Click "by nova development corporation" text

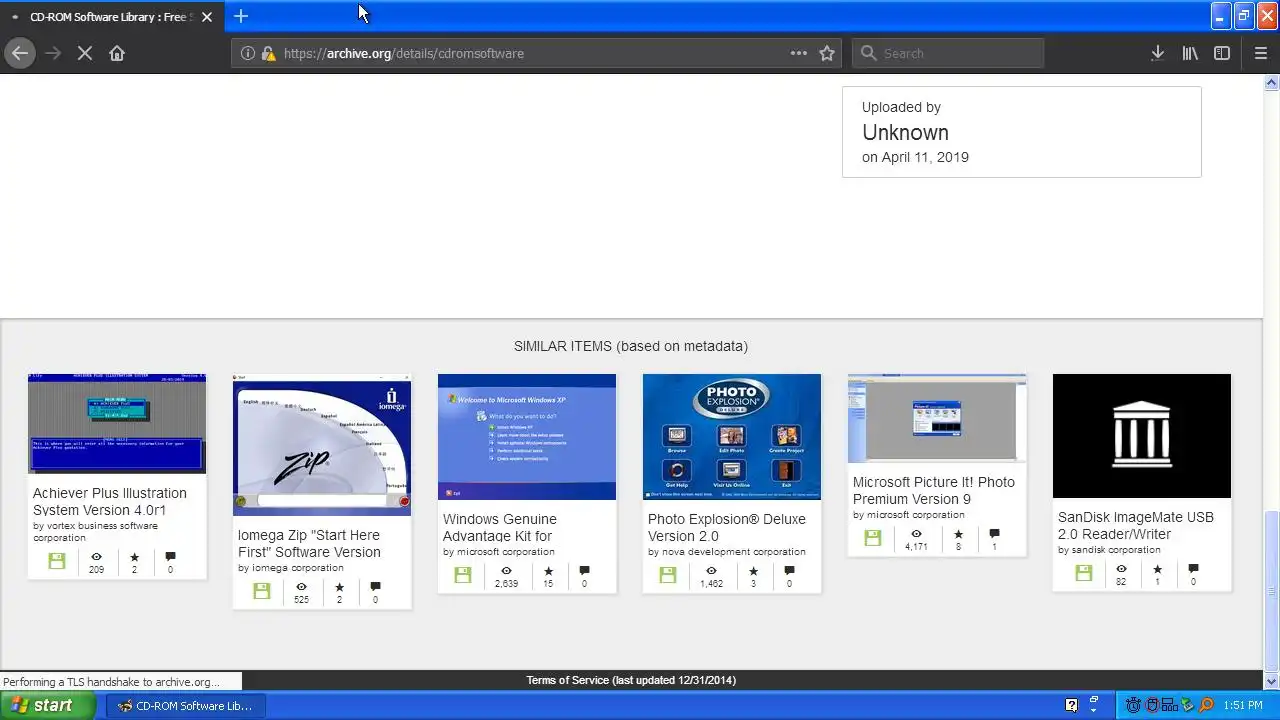click(x=727, y=552)
